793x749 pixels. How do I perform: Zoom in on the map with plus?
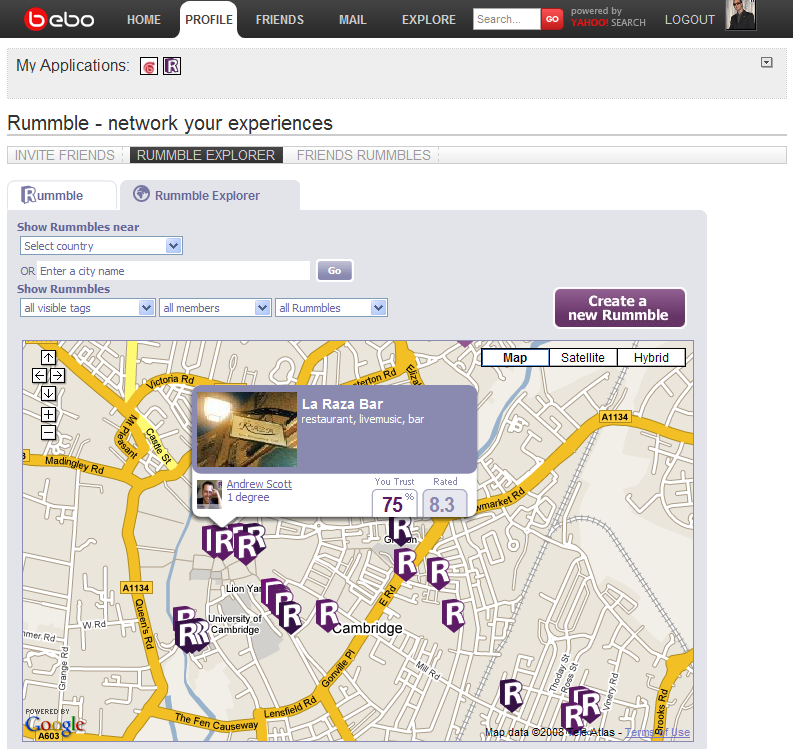coord(49,414)
